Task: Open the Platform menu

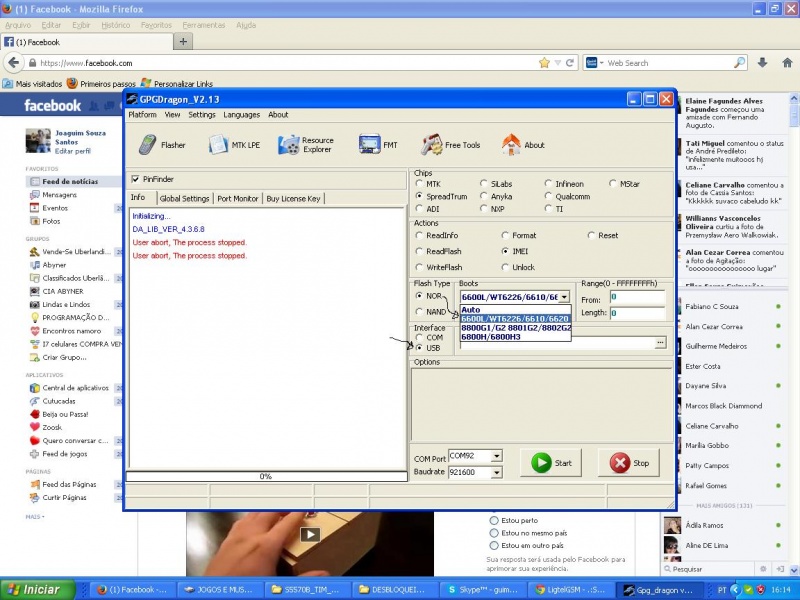Action: tap(142, 115)
